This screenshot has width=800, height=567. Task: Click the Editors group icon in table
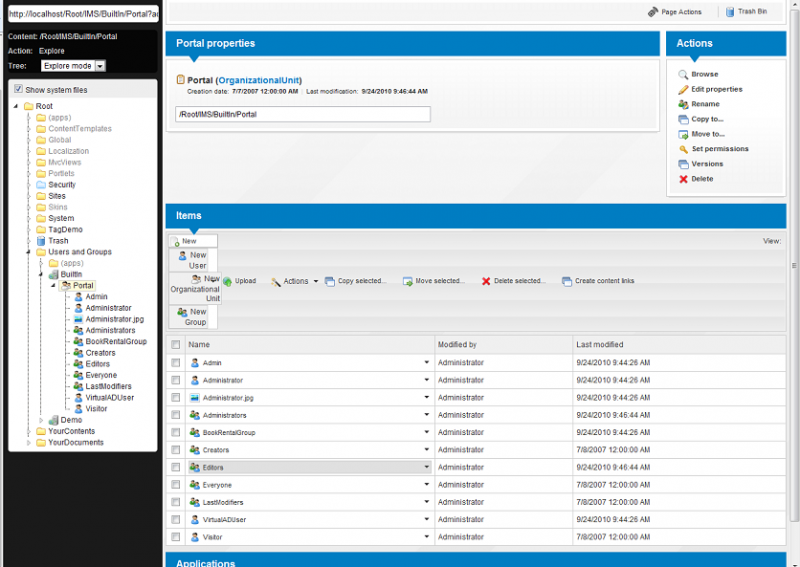[194, 467]
